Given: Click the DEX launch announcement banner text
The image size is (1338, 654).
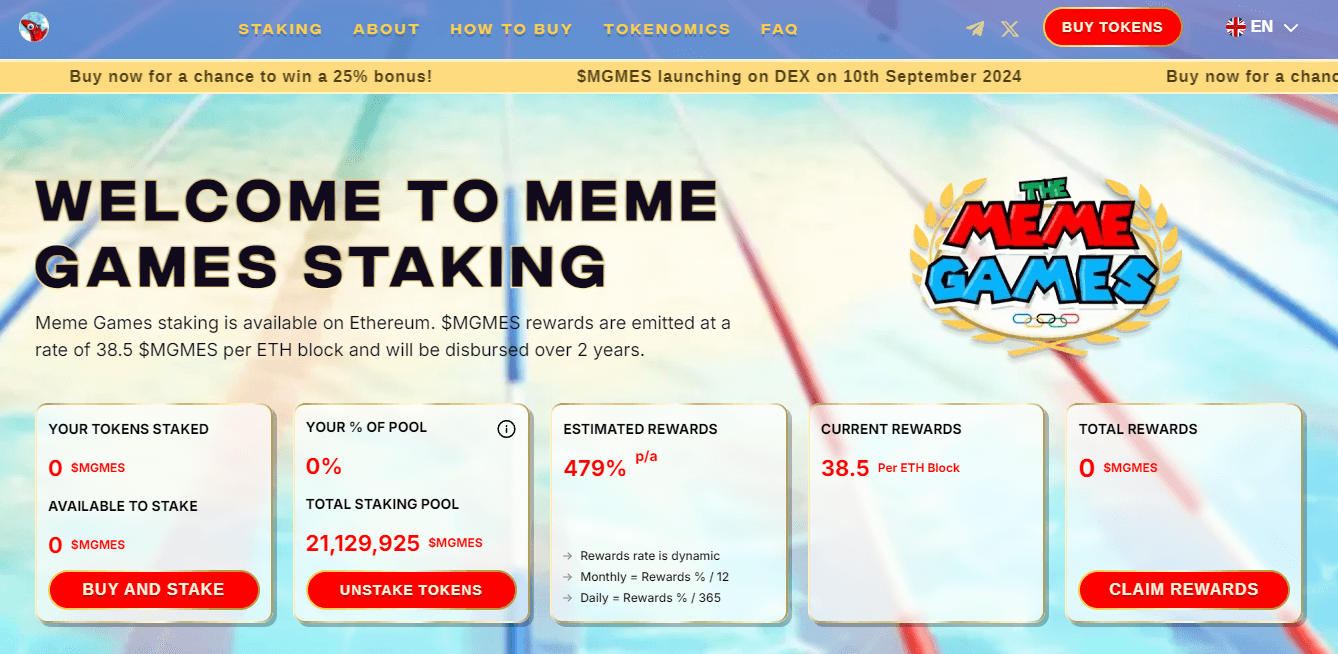Looking at the screenshot, I should (799, 76).
